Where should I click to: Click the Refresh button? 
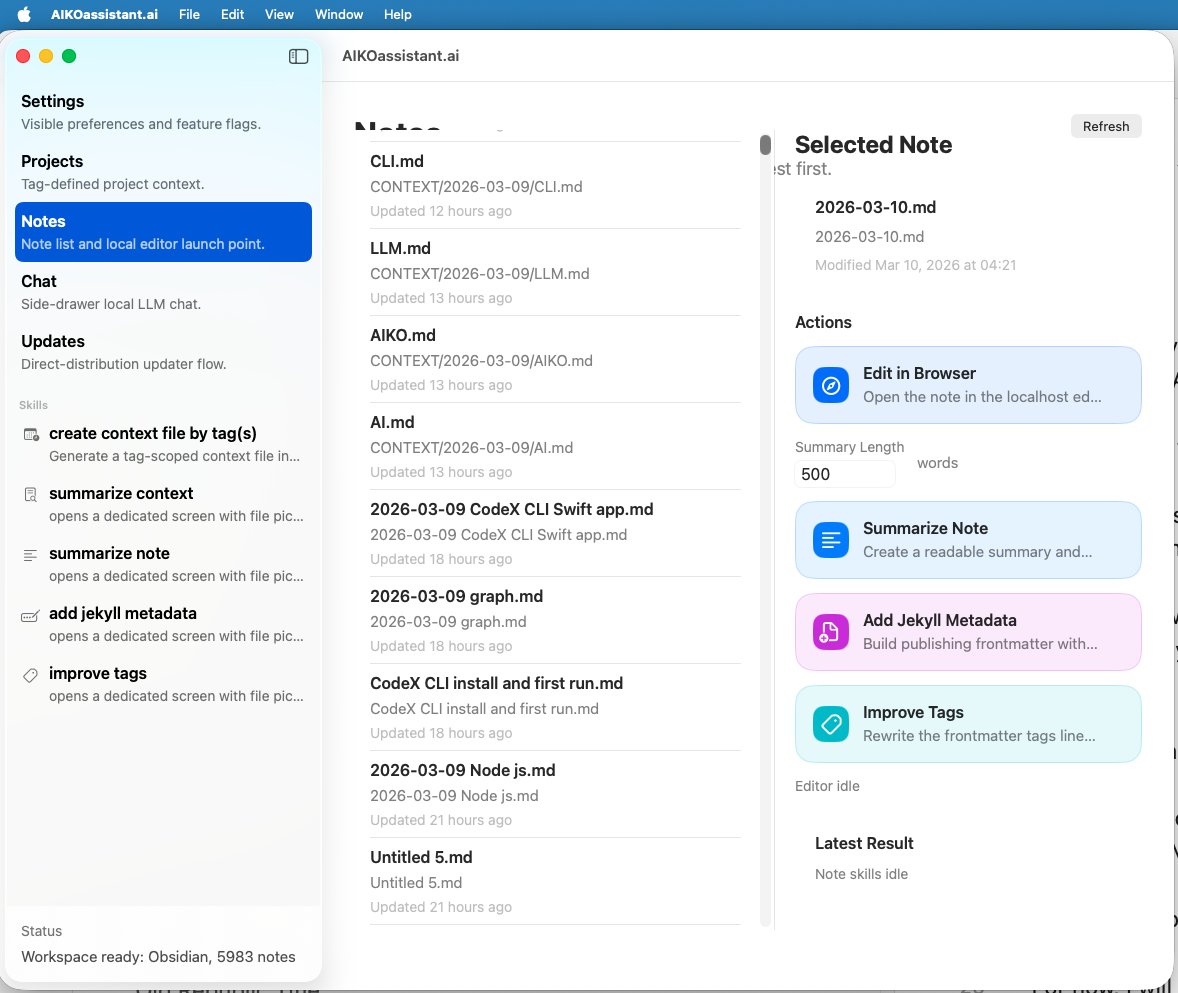click(x=1106, y=126)
